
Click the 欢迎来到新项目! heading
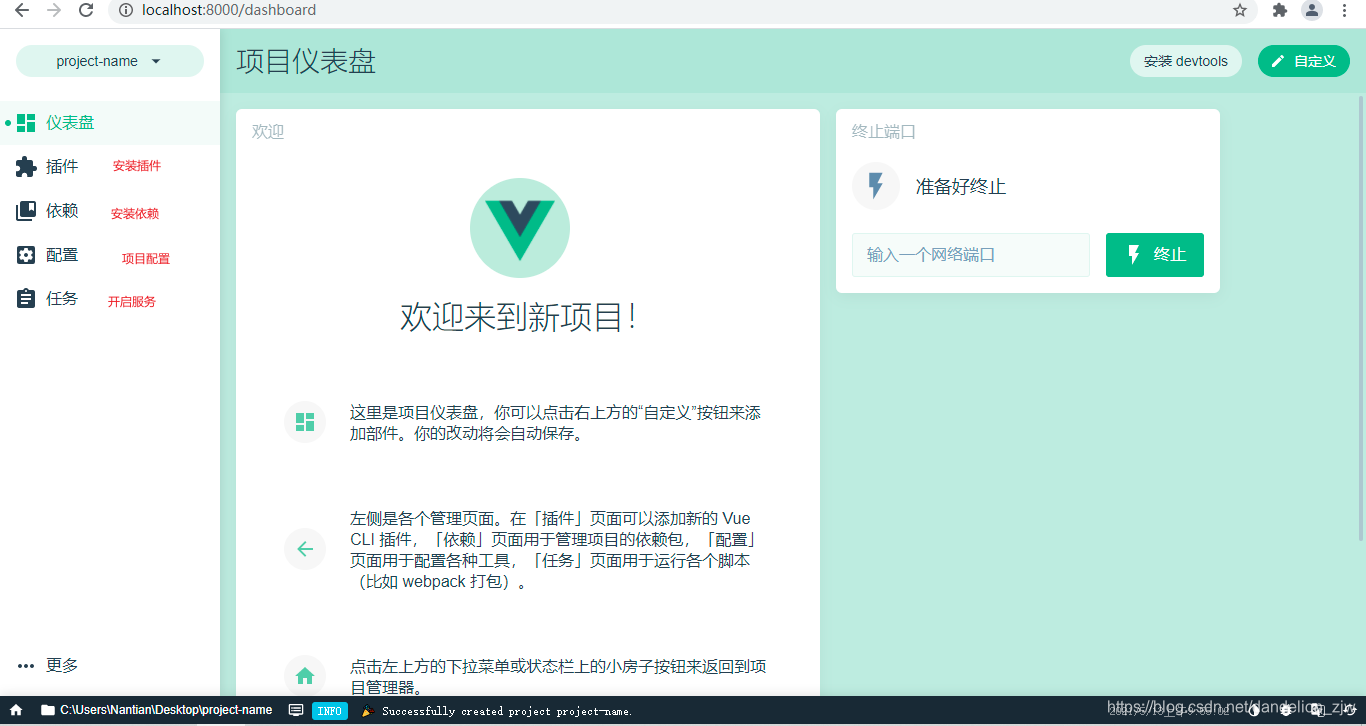[520, 316]
